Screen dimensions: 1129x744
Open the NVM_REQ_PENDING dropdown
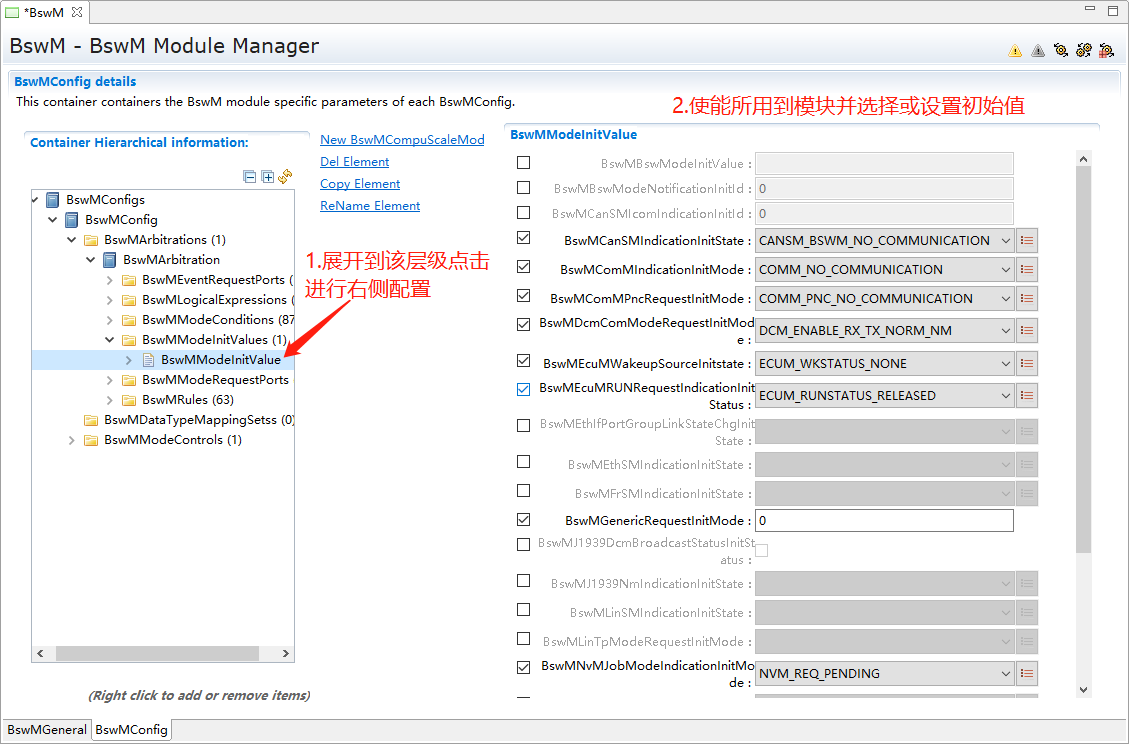click(884, 673)
